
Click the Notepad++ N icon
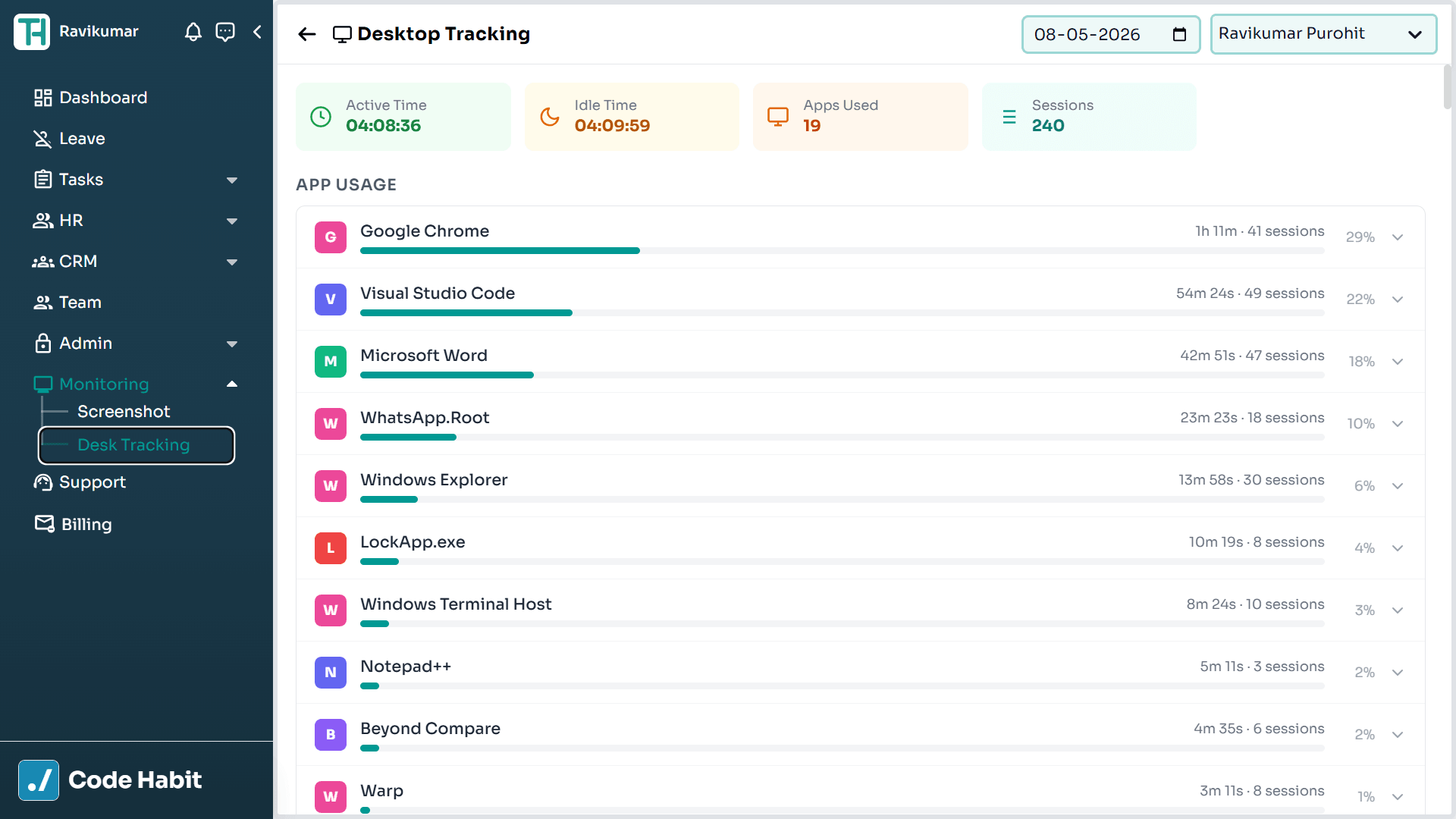331,673
